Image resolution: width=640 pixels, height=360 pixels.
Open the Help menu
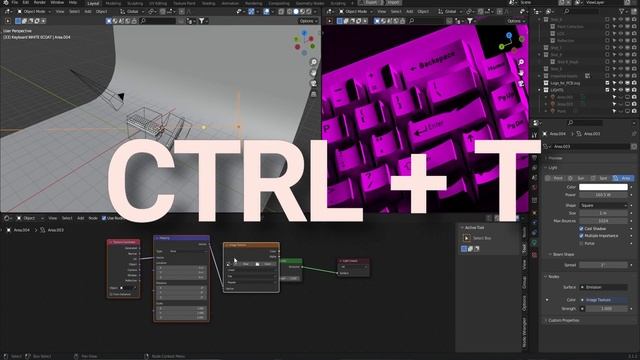tap(73, 2)
